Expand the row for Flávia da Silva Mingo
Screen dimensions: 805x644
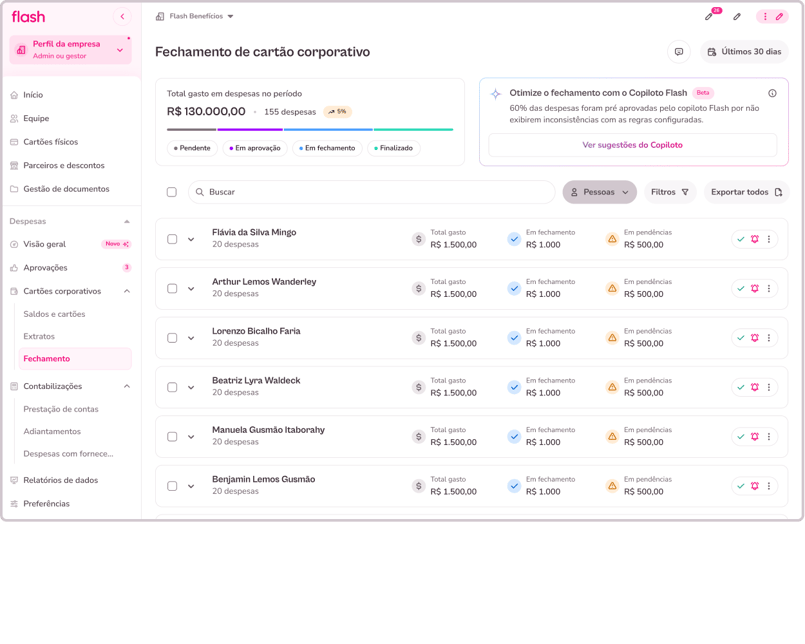[191, 239]
